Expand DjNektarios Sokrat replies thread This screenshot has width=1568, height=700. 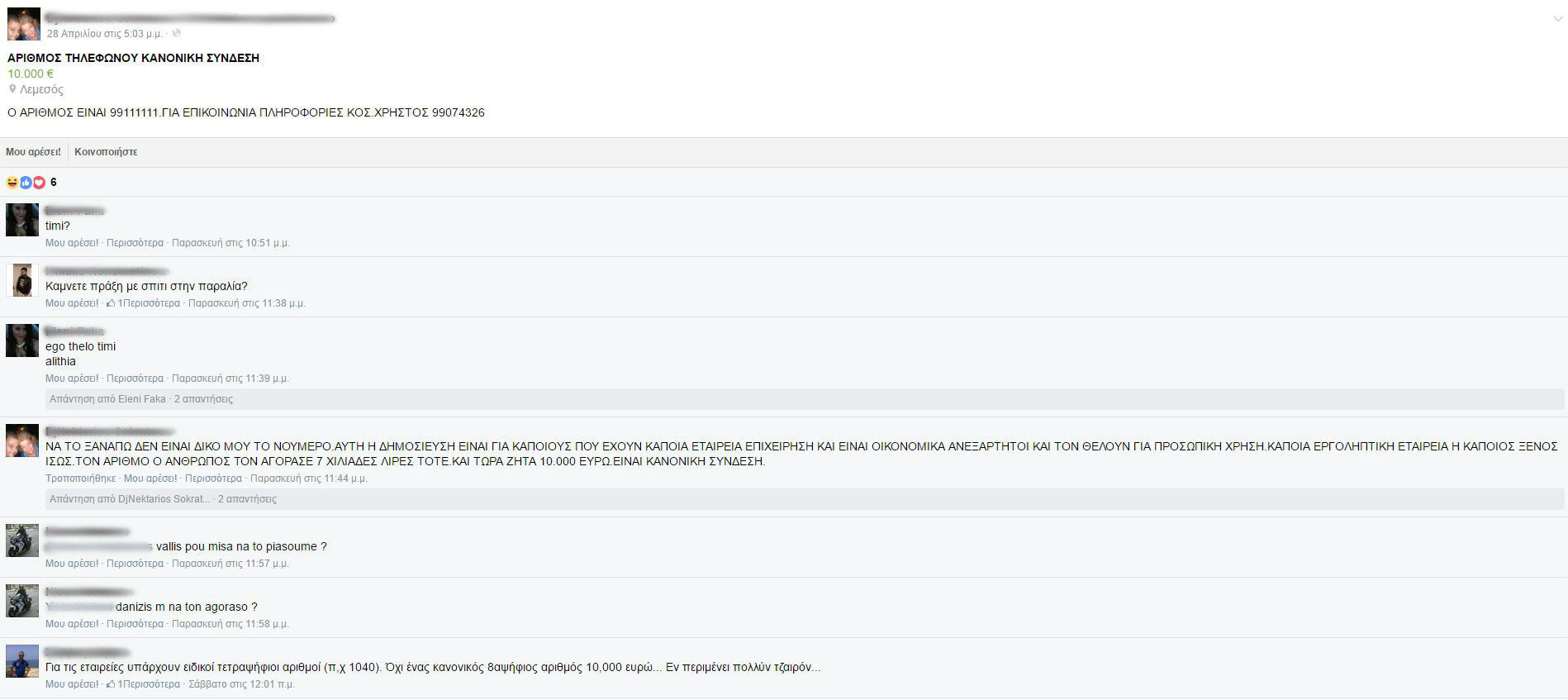point(163,499)
